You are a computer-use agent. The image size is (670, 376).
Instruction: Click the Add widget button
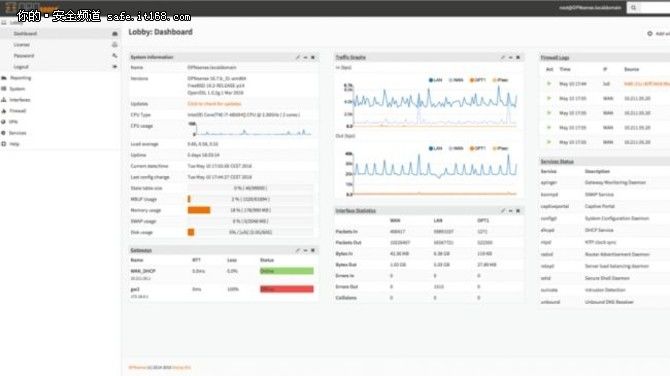659,33
